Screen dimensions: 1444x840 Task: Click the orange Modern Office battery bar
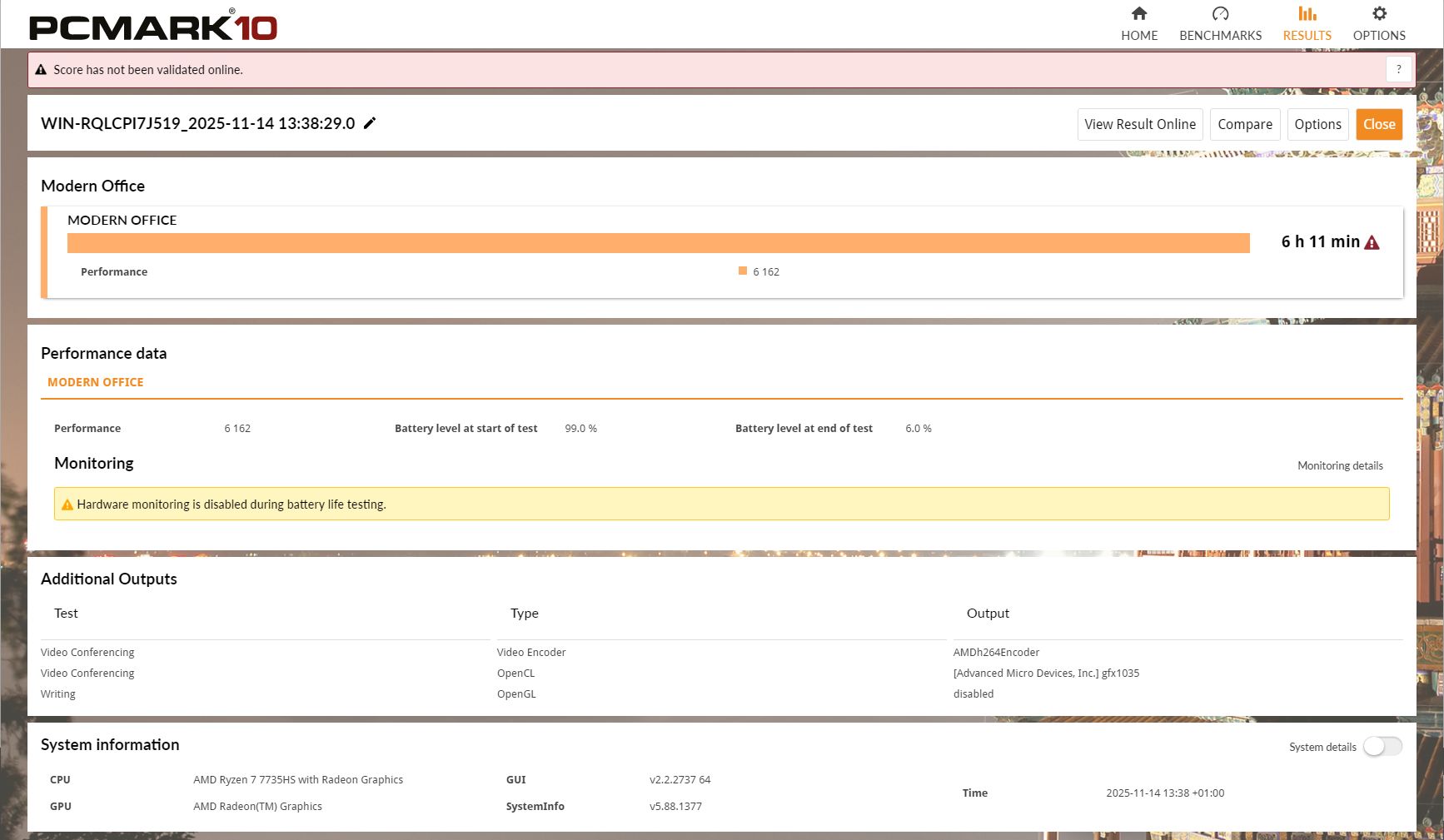pos(658,242)
